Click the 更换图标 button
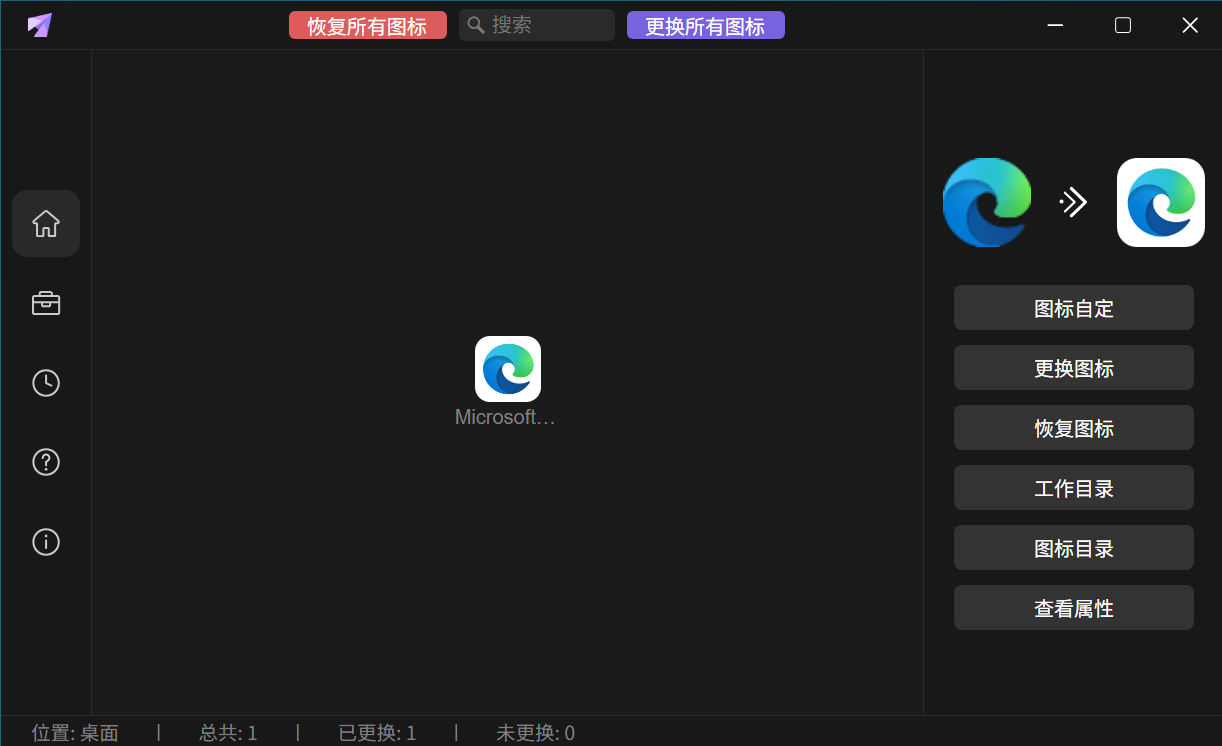The image size is (1222, 746). tap(1073, 368)
